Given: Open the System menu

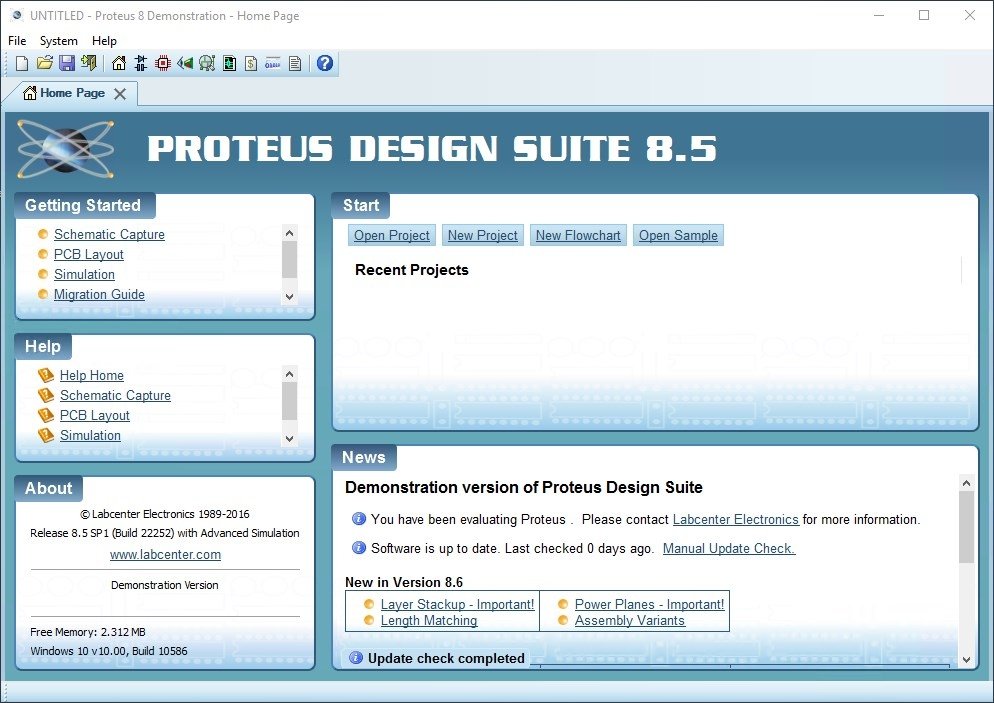Looking at the screenshot, I should pos(59,41).
